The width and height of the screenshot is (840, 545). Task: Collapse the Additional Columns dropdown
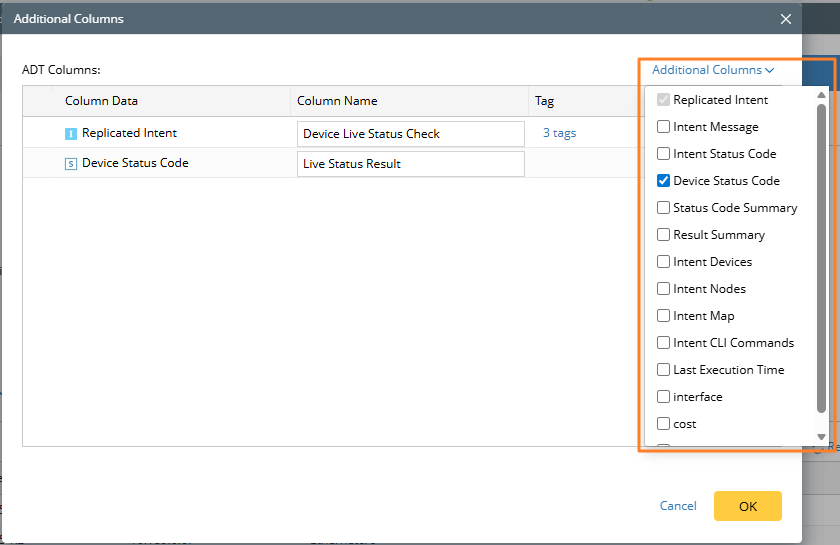(713, 70)
